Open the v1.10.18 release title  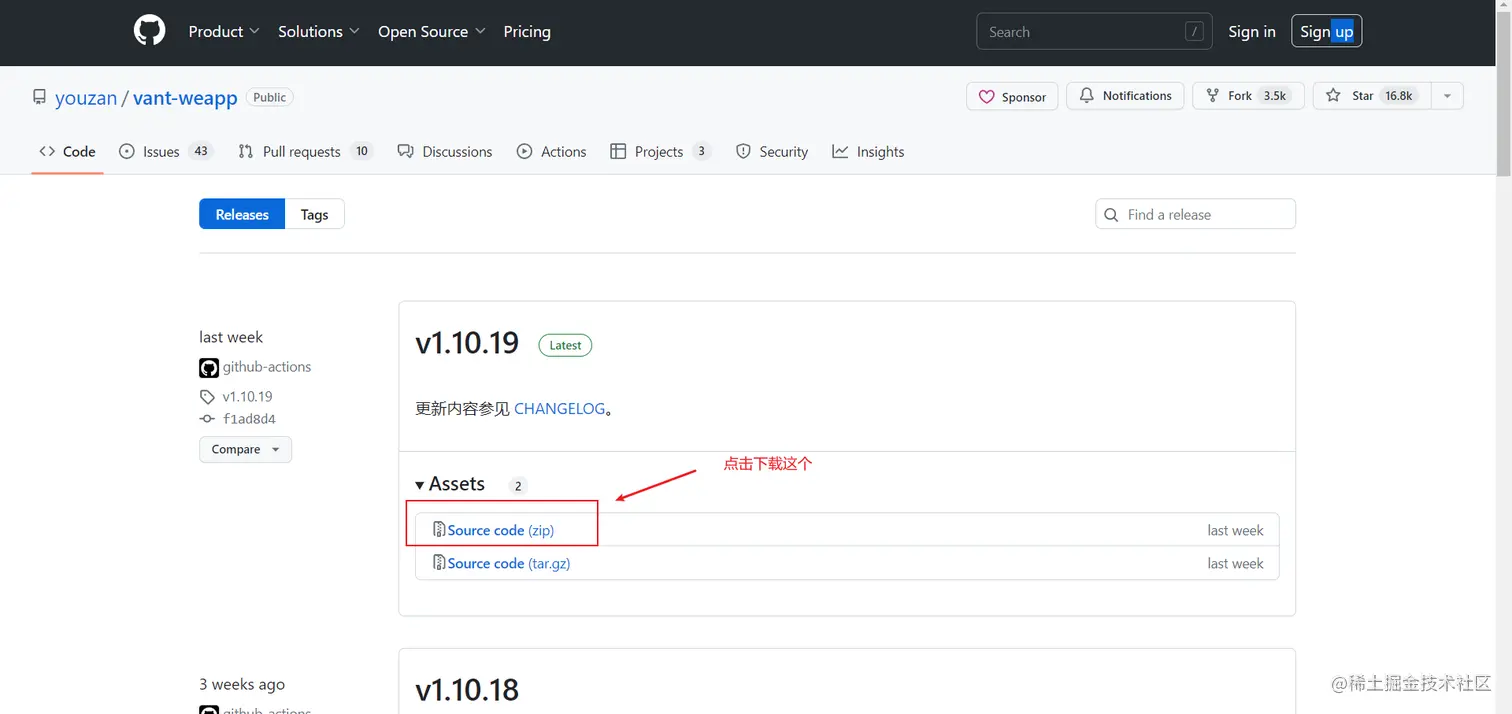[x=467, y=690]
